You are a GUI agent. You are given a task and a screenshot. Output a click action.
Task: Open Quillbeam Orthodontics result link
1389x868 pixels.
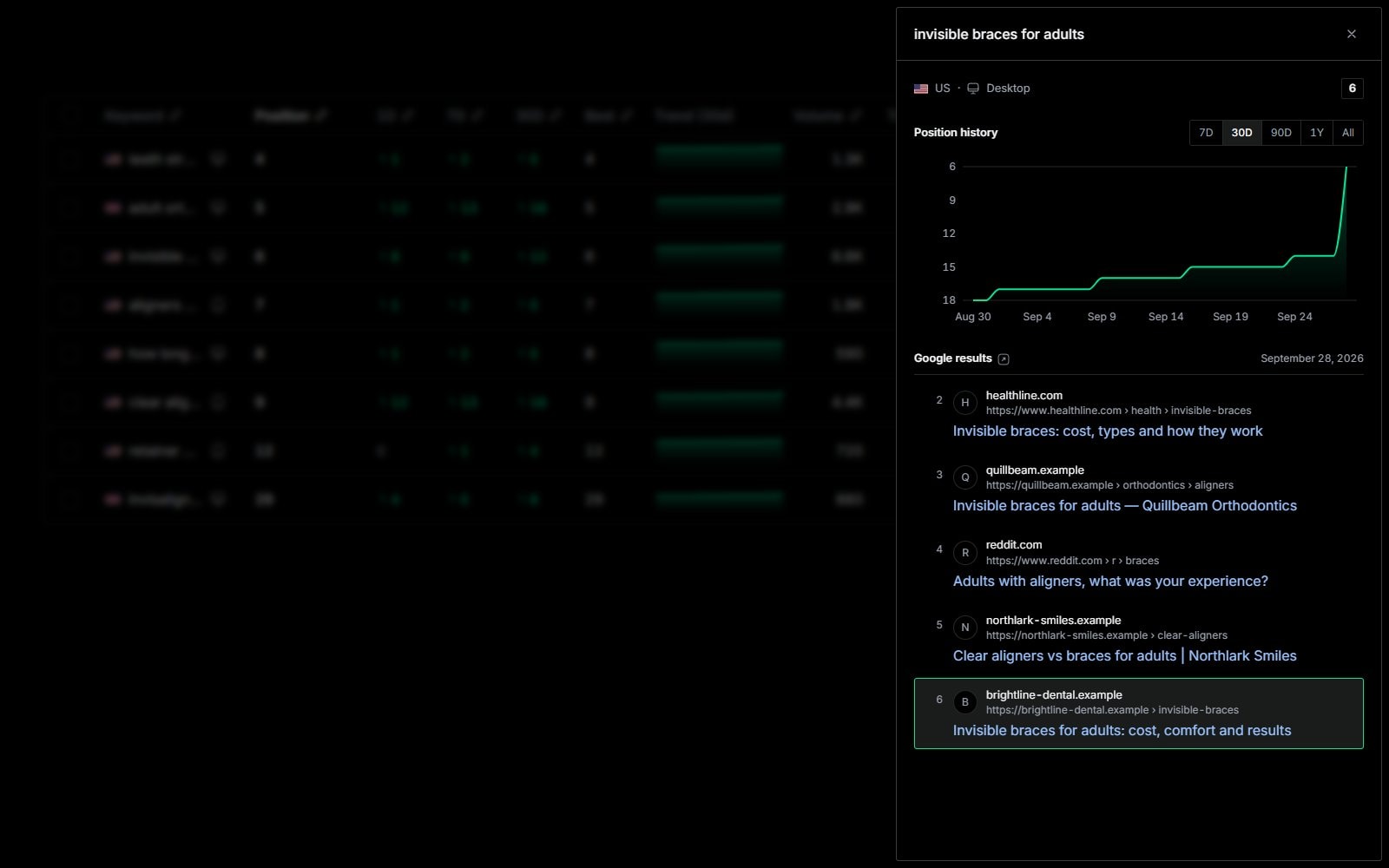(x=1125, y=506)
